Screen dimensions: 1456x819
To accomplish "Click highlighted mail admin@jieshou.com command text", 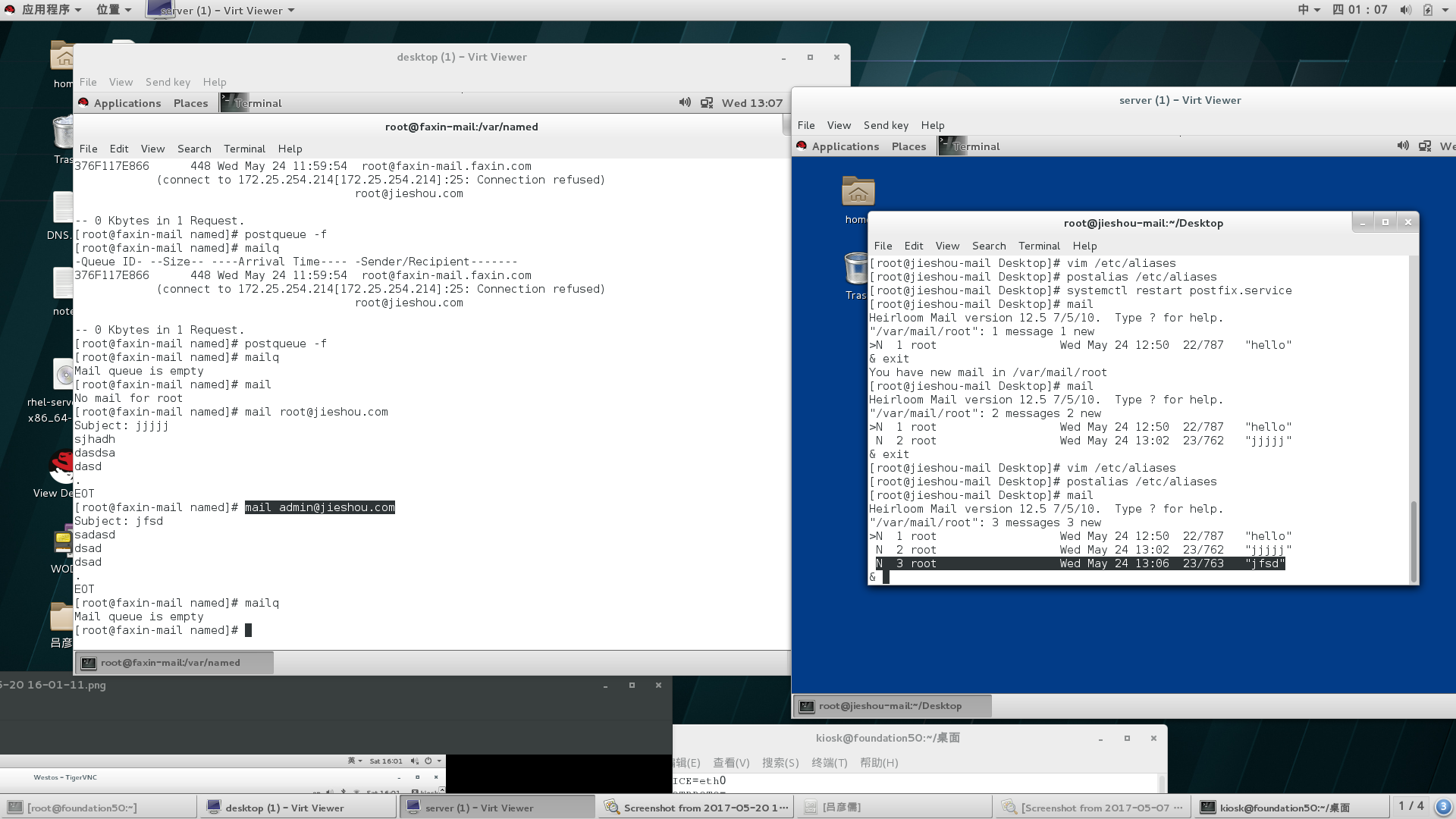I will pyautogui.click(x=319, y=507).
